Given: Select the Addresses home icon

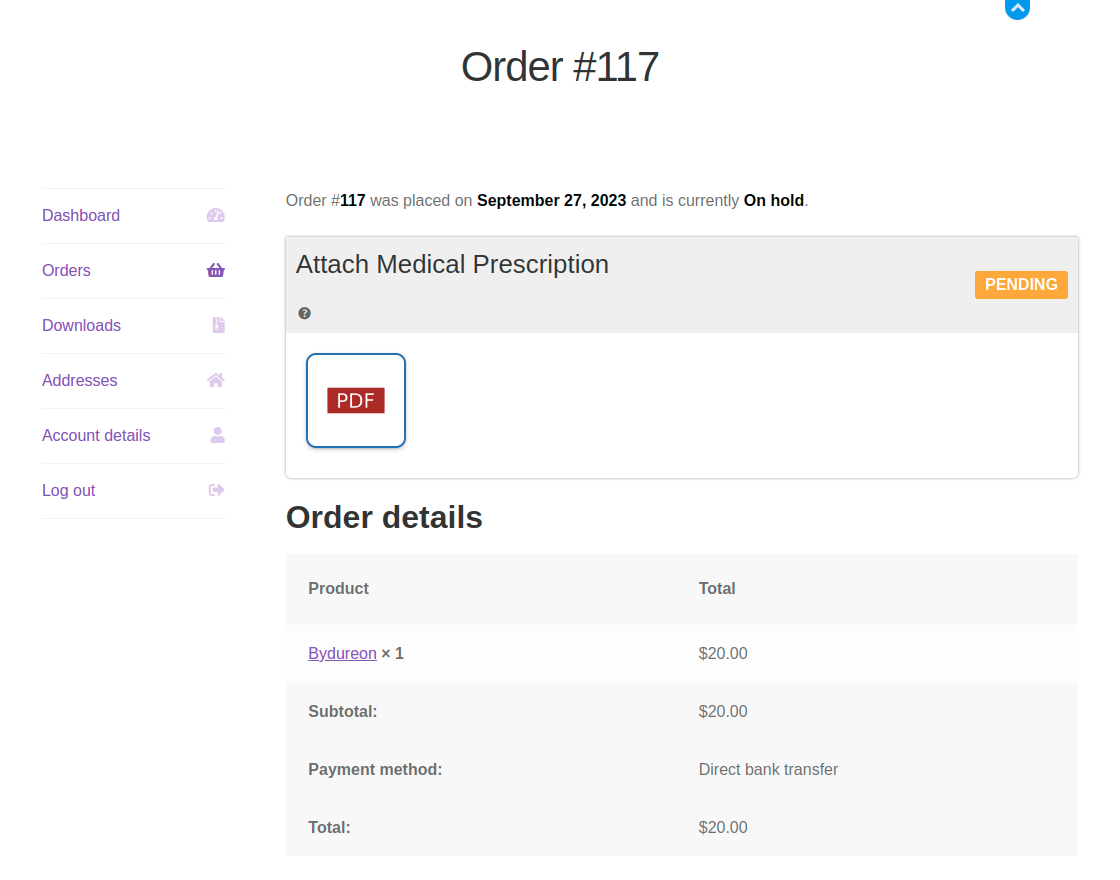Looking at the screenshot, I should 215,380.
